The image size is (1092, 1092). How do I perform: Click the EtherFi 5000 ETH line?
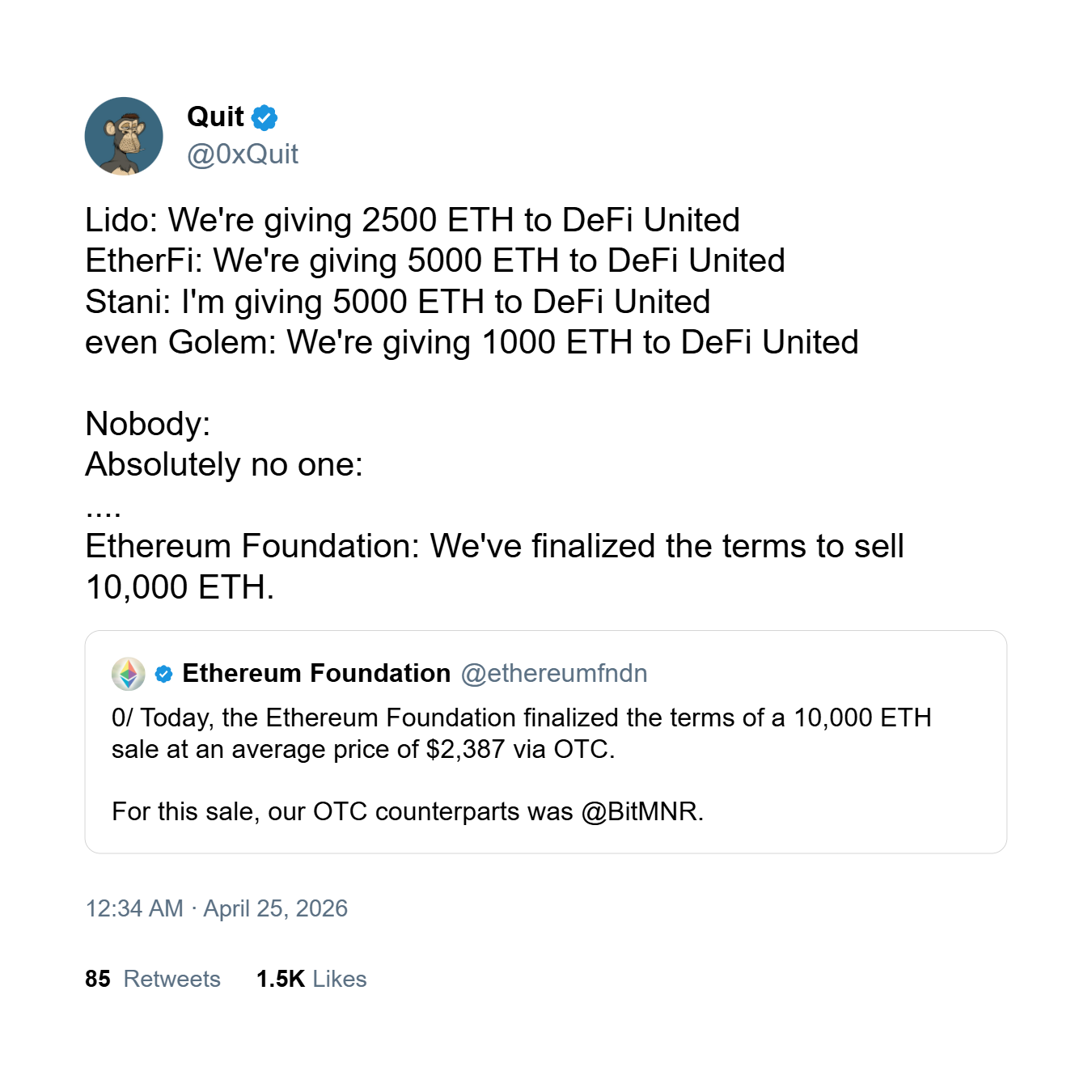point(435,260)
